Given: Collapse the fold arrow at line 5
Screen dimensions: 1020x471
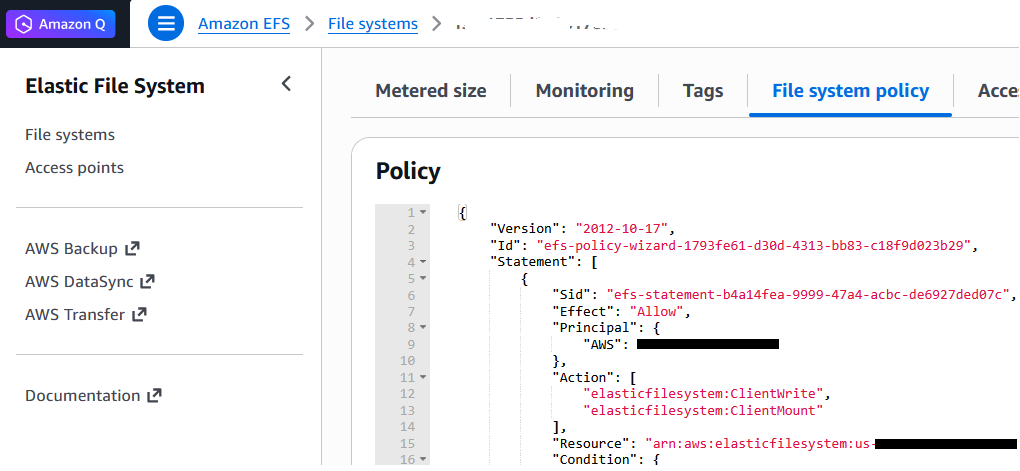Looking at the screenshot, I should pyautogui.click(x=423, y=278).
